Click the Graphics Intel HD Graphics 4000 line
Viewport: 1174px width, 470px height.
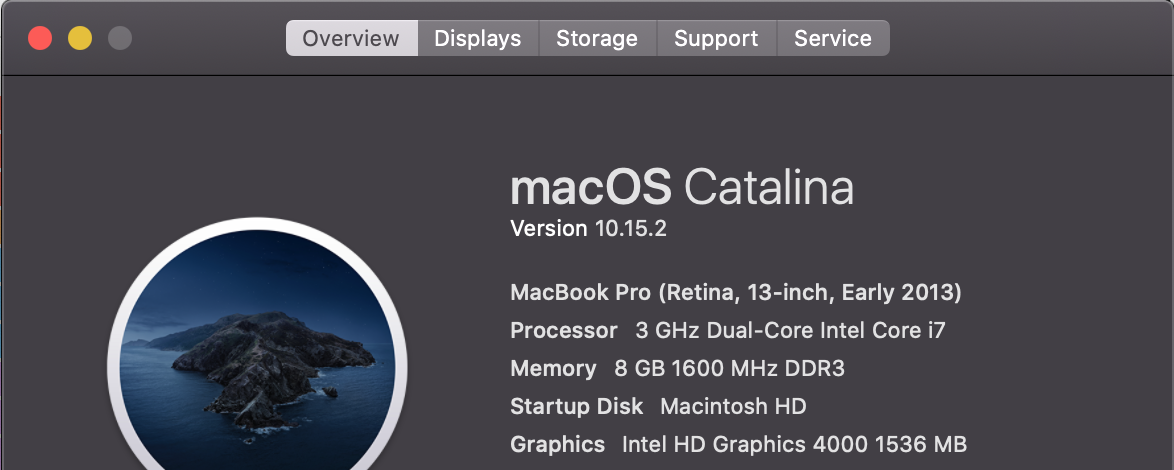tap(738, 445)
